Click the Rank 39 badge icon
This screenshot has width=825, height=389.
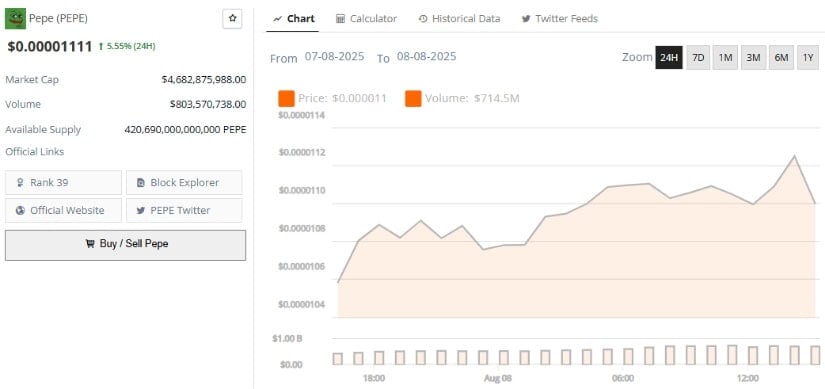point(21,183)
